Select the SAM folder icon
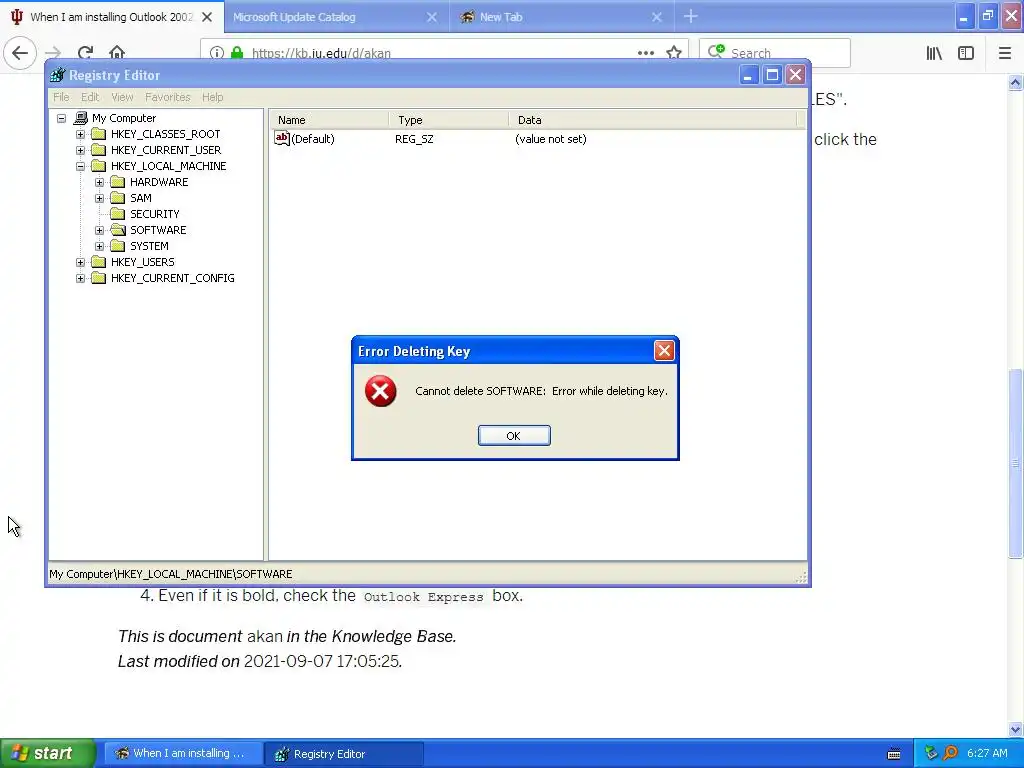Viewport: 1024px width, 768px height. click(x=118, y=198)
